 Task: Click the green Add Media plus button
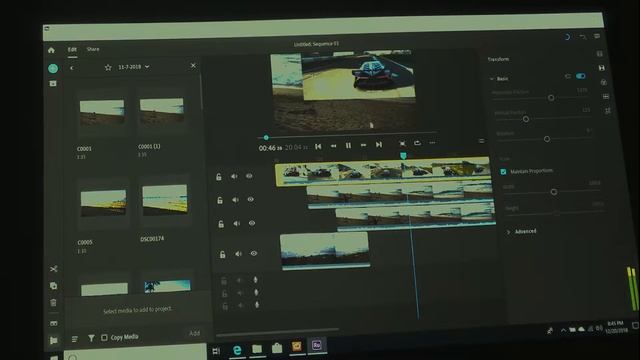point(53,69)
